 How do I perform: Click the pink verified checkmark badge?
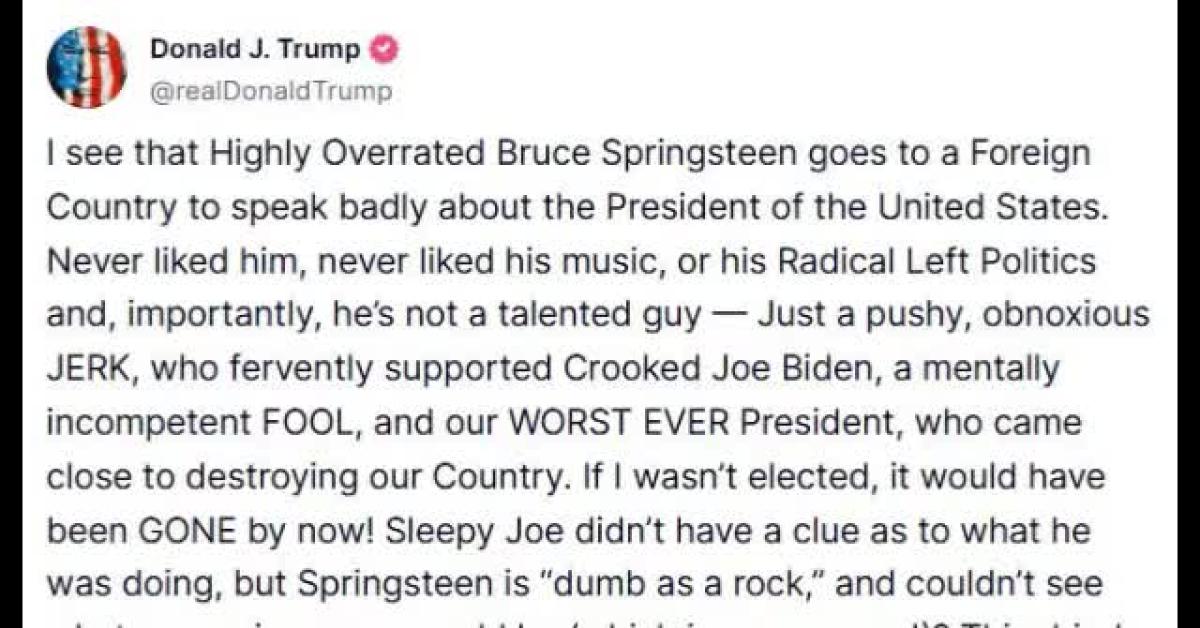pos(384,49)
